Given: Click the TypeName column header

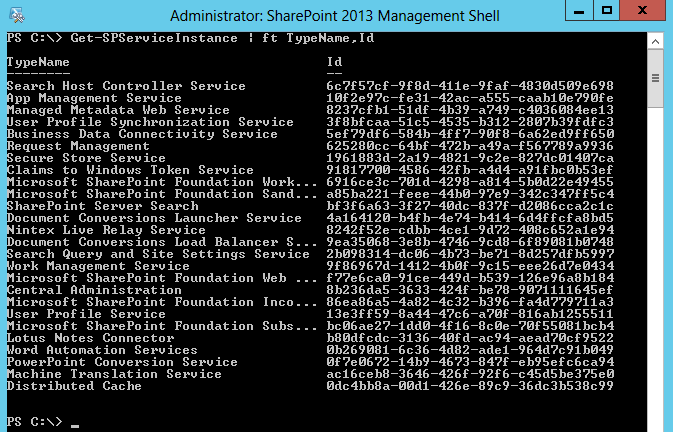Looking at the screenshot, I should [x=38, y=62].
